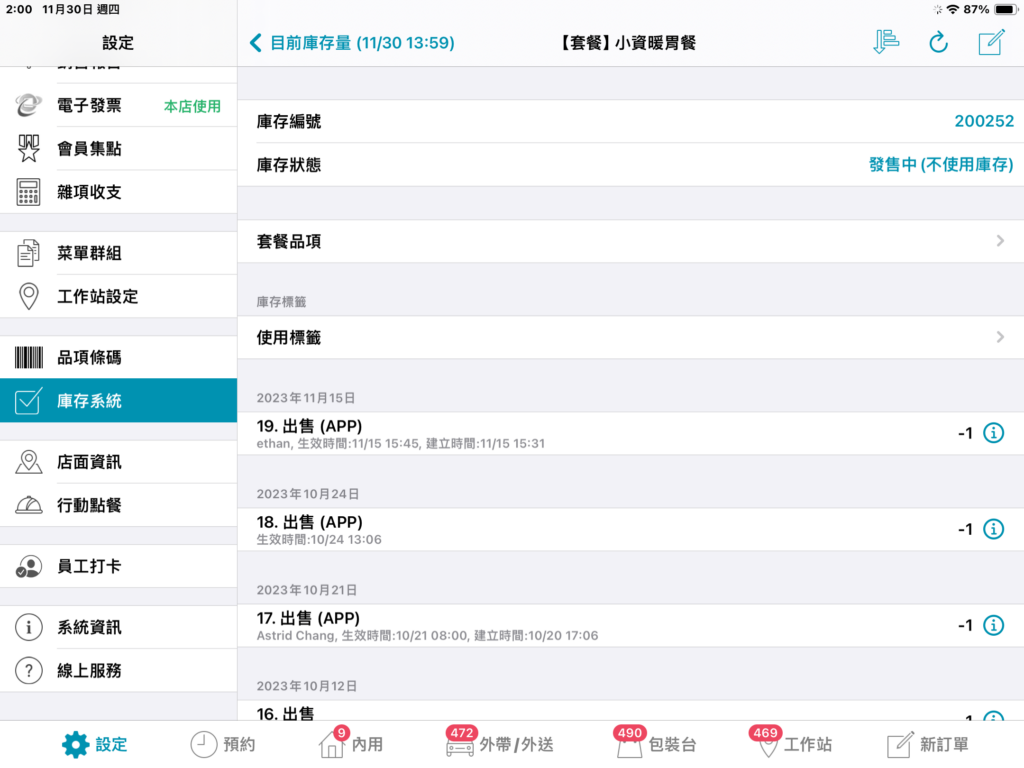Open 電子發票 settings
The width and height of the screenshot is (1024, 768).
(118, 105)
